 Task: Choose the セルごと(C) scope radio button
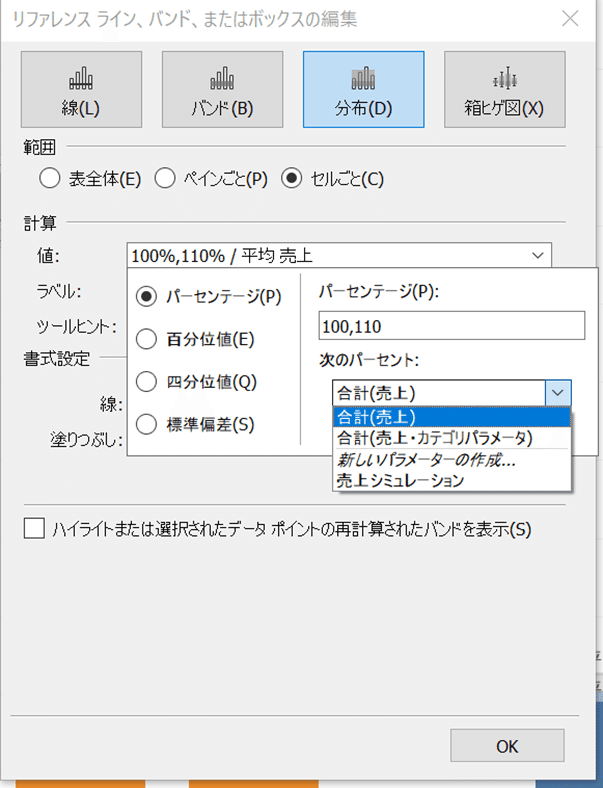(291, 178)
